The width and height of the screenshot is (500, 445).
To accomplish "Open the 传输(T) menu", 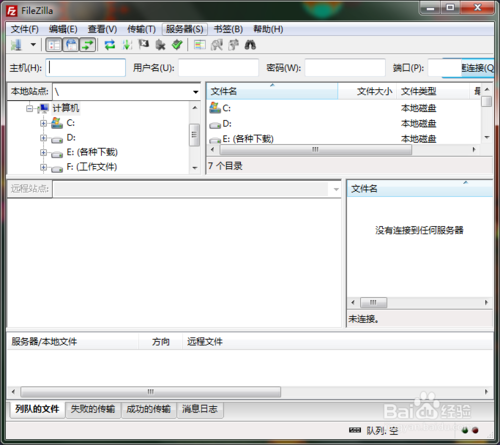I will [x=141, y=29].
